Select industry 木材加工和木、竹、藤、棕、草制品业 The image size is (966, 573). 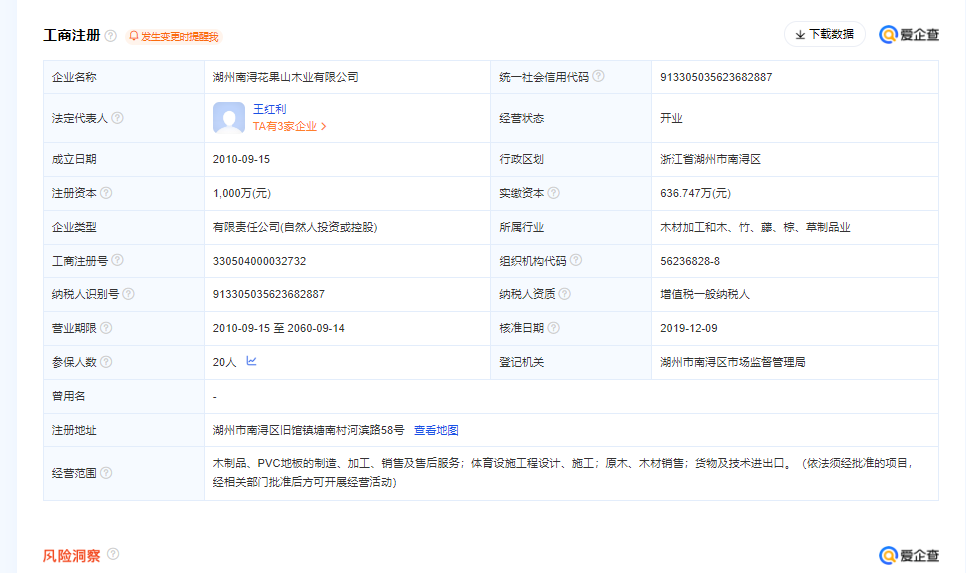(x=755, y=227)
